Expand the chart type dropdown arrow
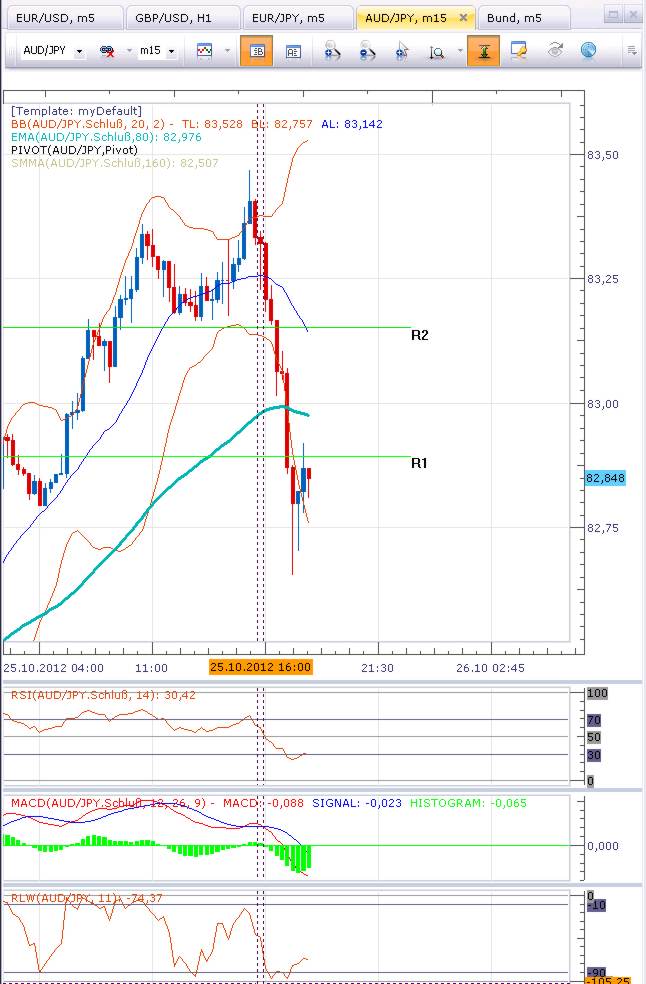The width and height of the screenshot is (646, 984). (x=227, y=51)
